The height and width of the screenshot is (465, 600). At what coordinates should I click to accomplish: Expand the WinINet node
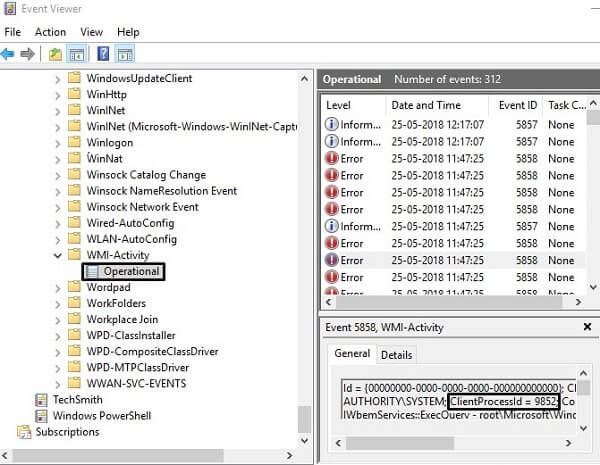pos(58,111)
